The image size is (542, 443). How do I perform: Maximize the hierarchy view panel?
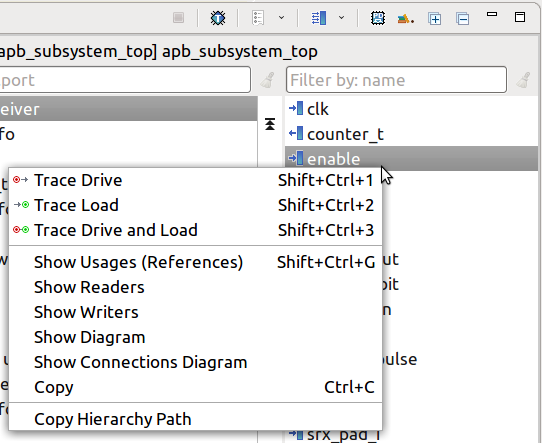(x=520, y=17)
